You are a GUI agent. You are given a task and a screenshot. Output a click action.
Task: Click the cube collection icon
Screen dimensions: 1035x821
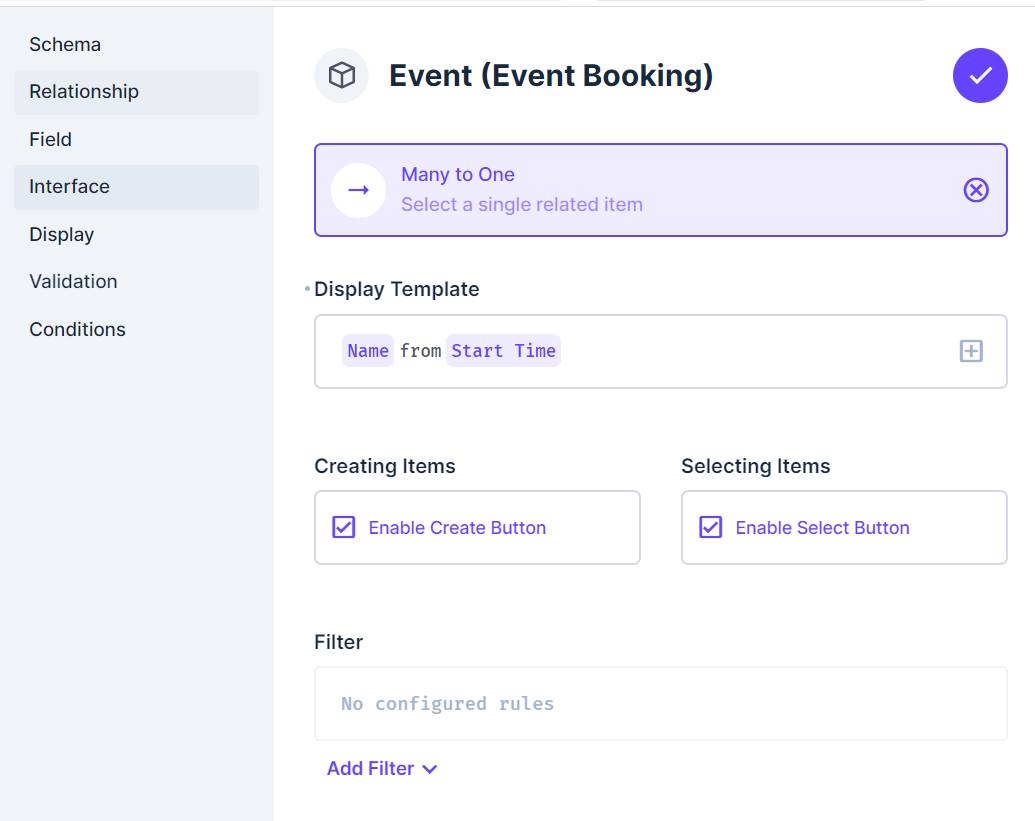click(x=342, y=75)
